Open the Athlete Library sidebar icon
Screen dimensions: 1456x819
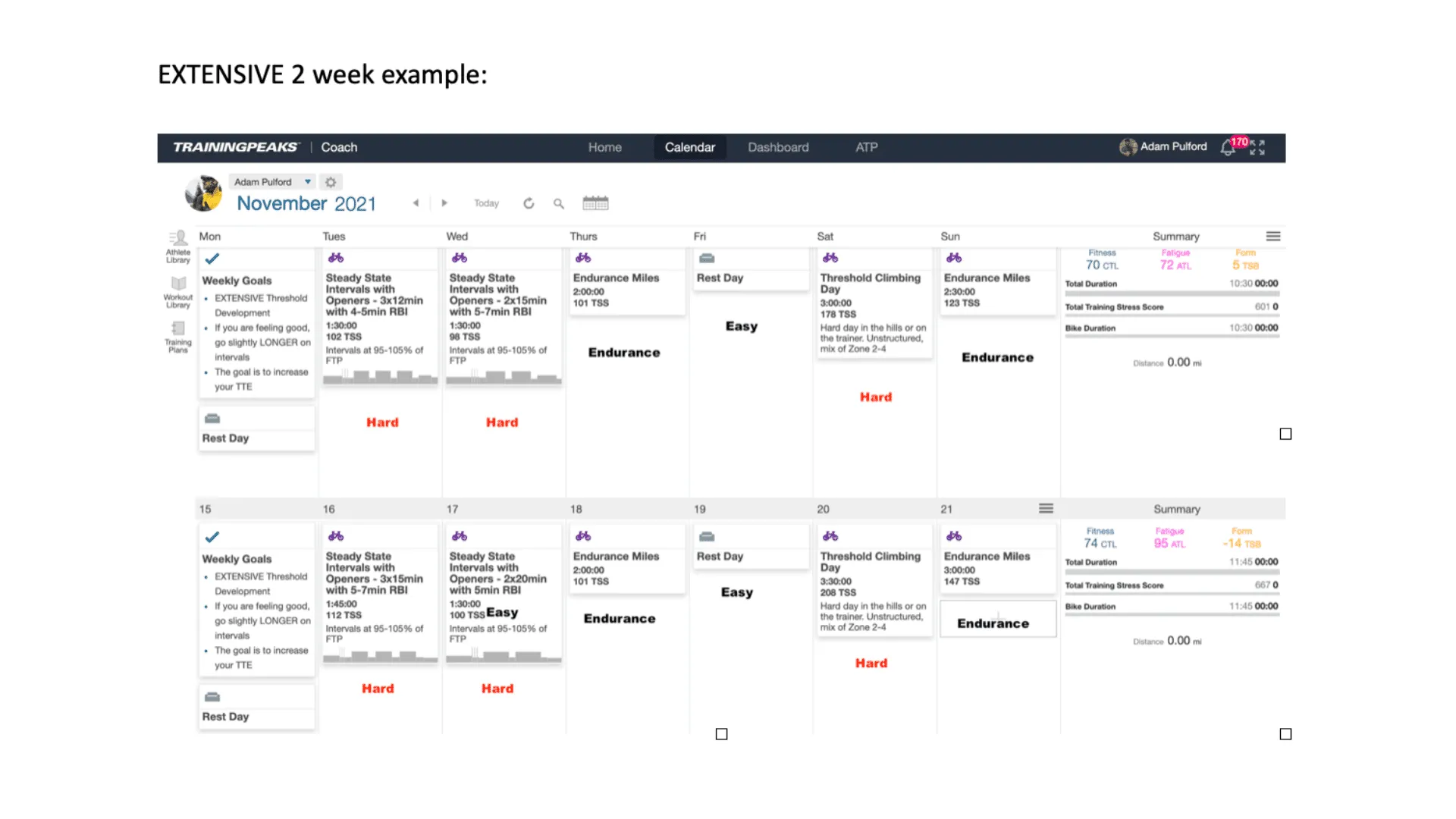(x=178, y=246)
